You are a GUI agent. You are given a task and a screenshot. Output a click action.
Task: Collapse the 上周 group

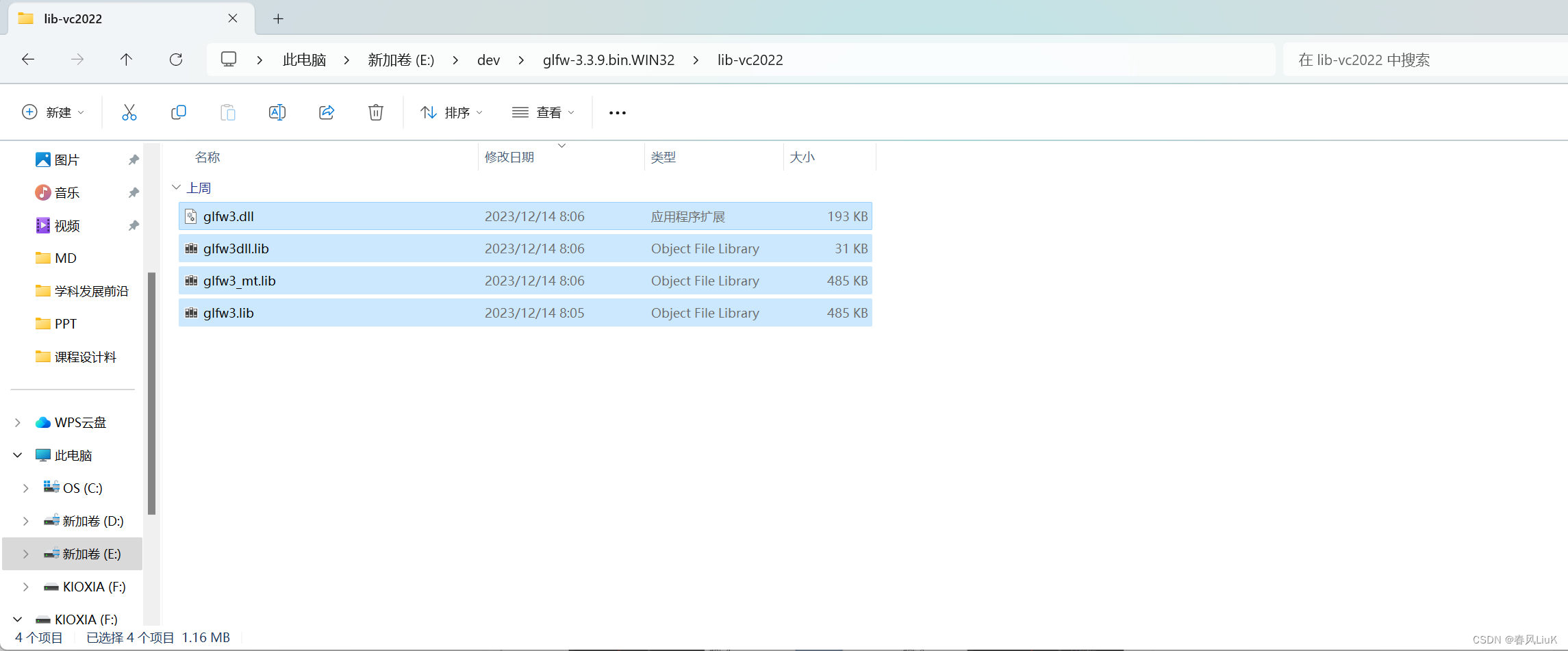(176, 187)
